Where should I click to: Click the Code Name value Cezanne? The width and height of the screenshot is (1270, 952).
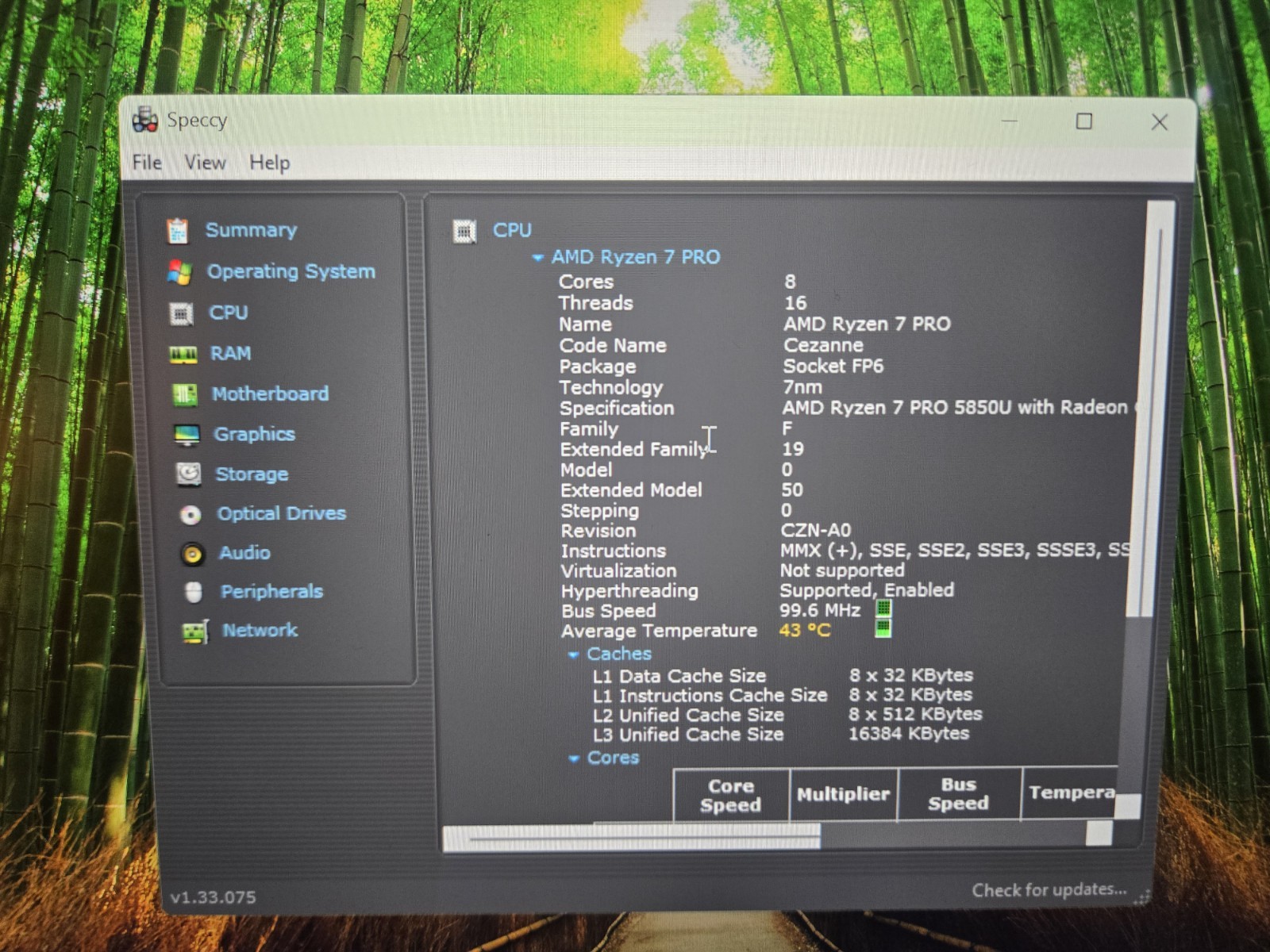[823, 345]
